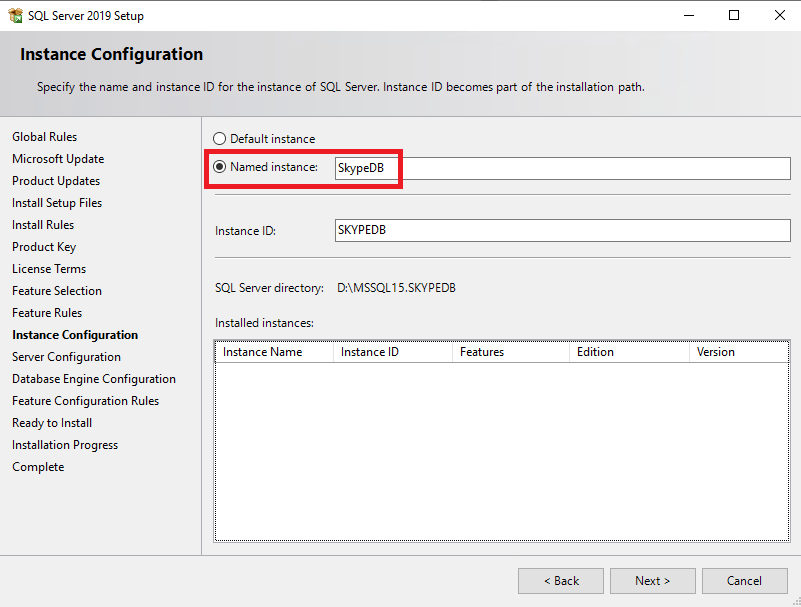The image size is (801, 607).
Task: Close the SQL Server Setup window
Action: pos(780,15)
